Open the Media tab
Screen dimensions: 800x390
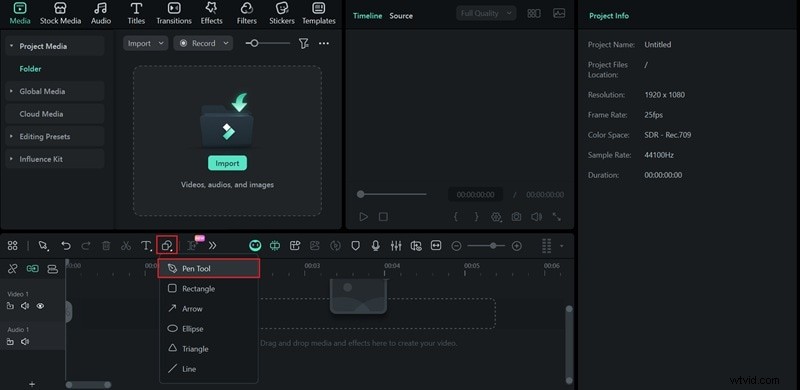pos(20,14)
